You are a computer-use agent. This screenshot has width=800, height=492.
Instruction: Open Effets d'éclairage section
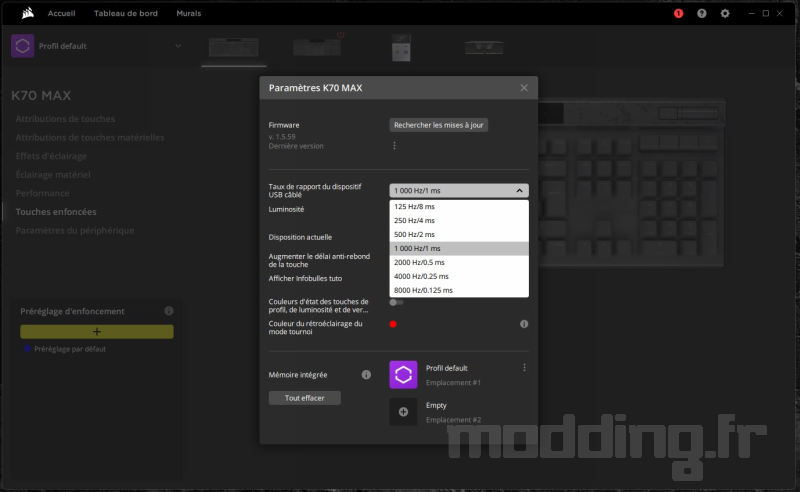[x=51, y=156]
